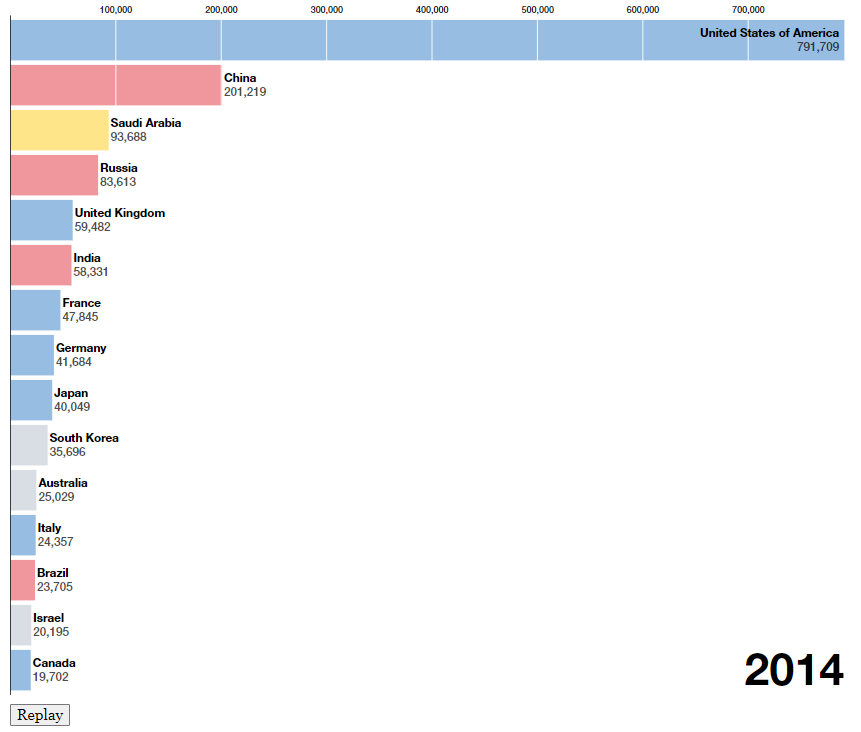Select the United Kingdom bar
The width and height of the screenshot is (861, 732).
(x=40, y=220)
